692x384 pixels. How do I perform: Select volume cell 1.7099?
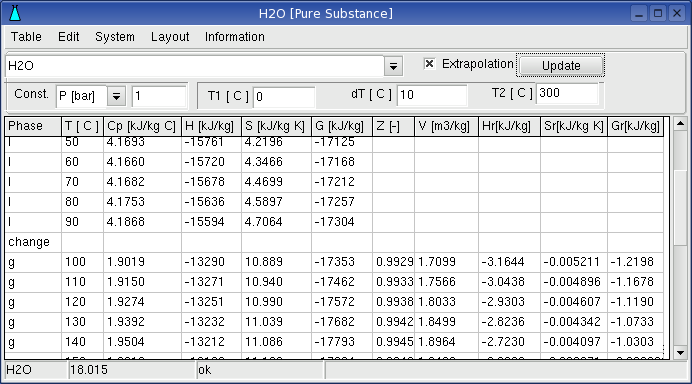pos(446,262)
